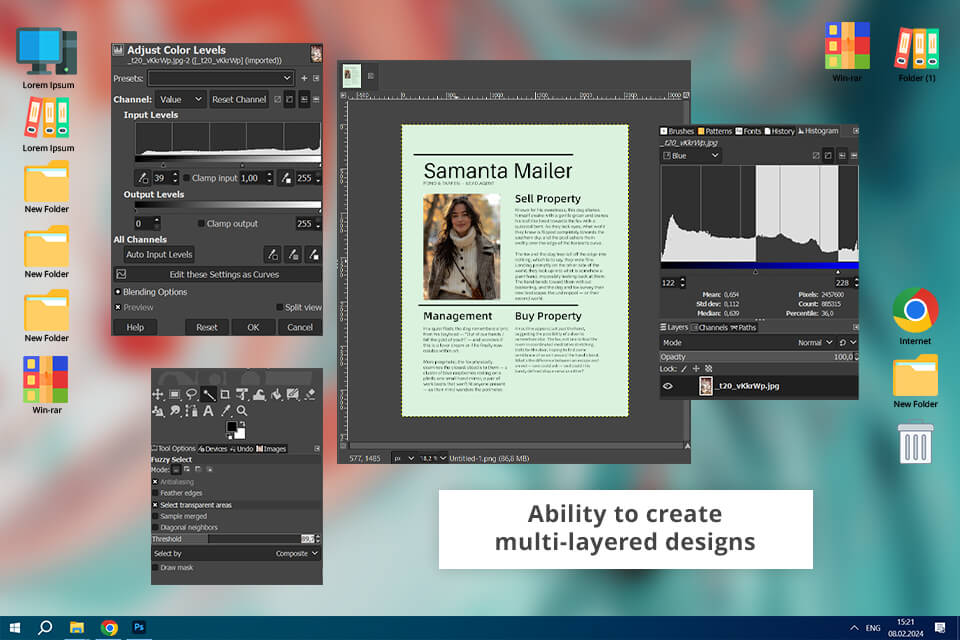This screenshot has height=640, width=960.
Task: Open the Channel Value dropdown
Action: 180,100
